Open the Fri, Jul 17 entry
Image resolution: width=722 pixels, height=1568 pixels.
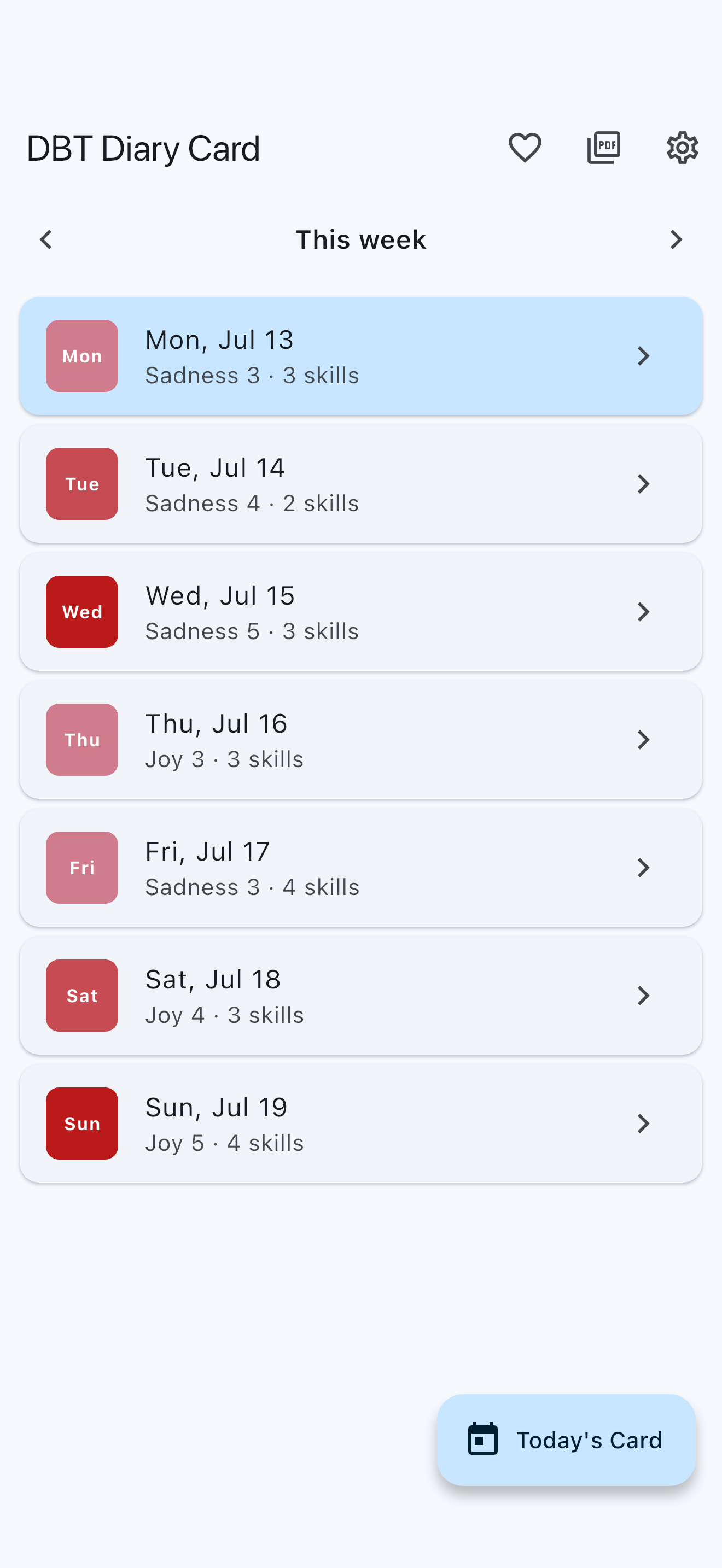(361, 868)
